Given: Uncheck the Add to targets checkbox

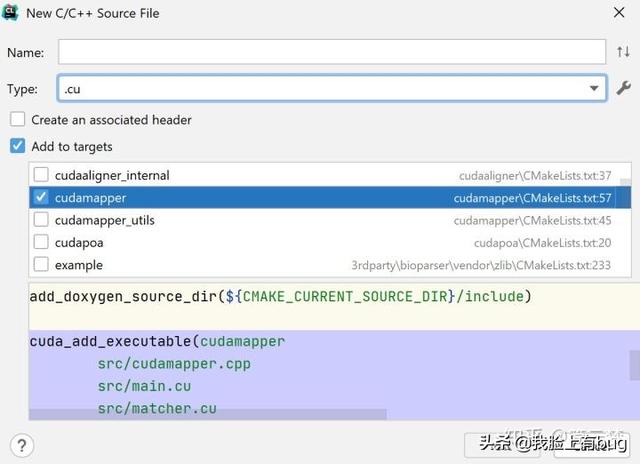Looking at the screenshot, I should pyautogui.click(x=17, y=147).
